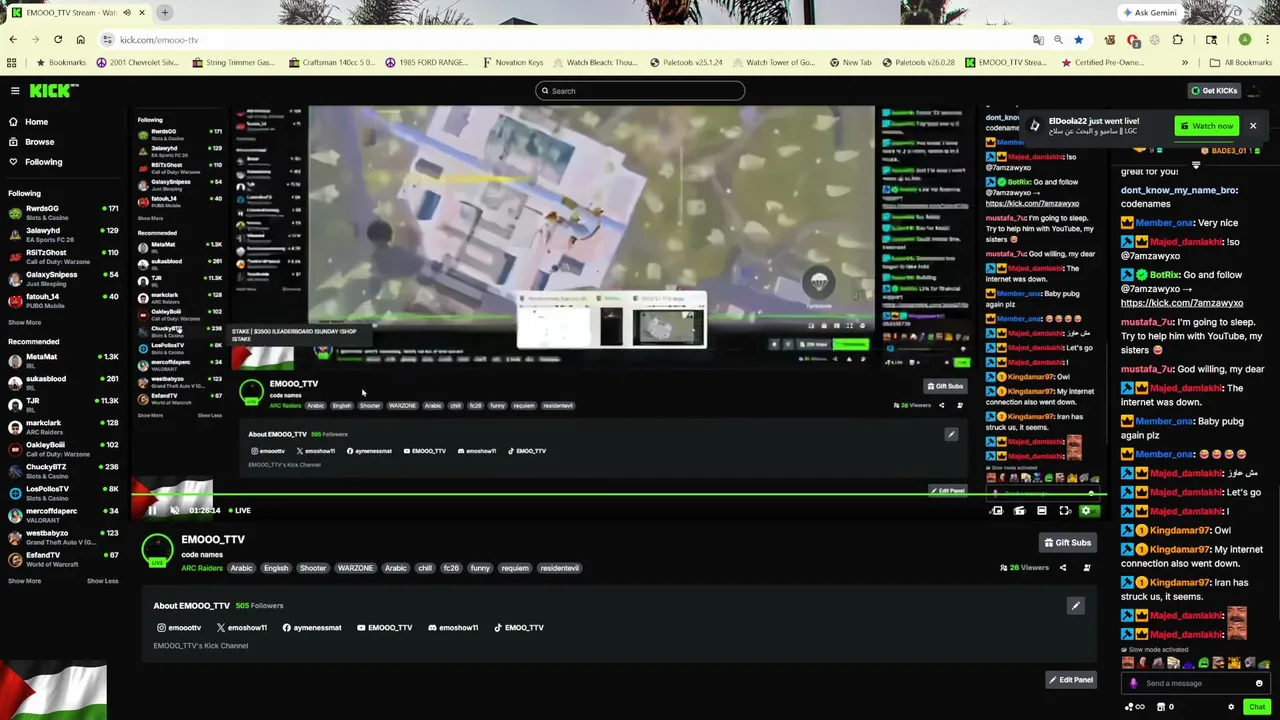The width and height of the screenshot is (1280, 720).
Task: Open player settings gear icon
Action: tap(1087, 510)
